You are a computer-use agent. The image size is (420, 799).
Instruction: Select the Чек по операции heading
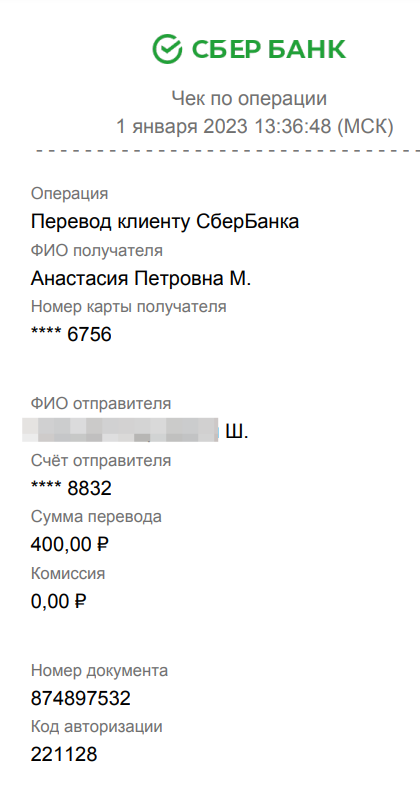[249, 99]
